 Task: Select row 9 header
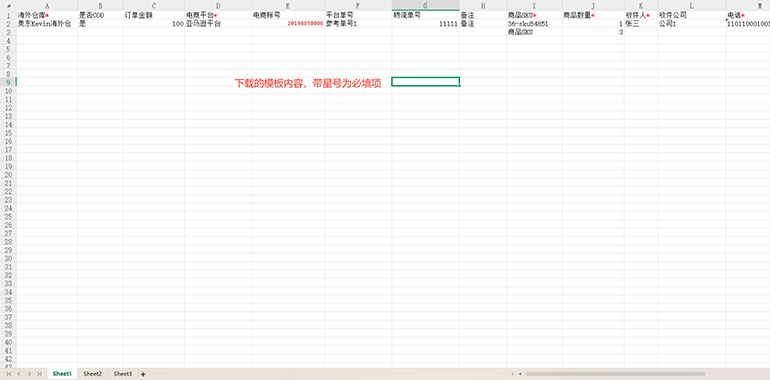pyautogui.click(x=8, y=82)
